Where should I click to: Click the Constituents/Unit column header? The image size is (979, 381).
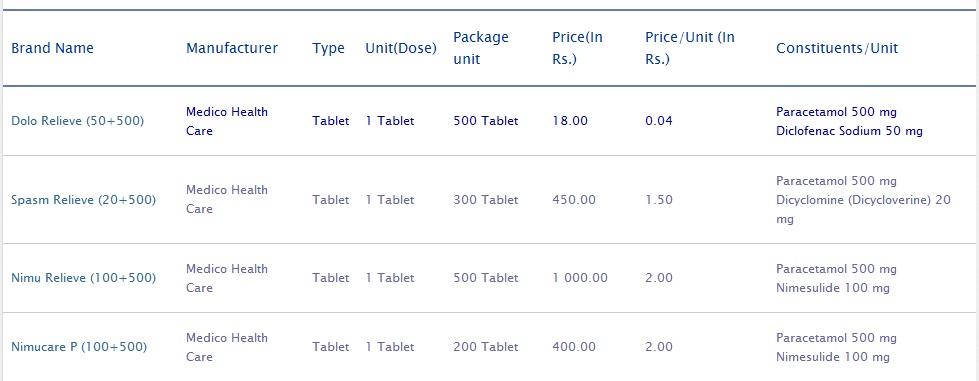(837, 48)
